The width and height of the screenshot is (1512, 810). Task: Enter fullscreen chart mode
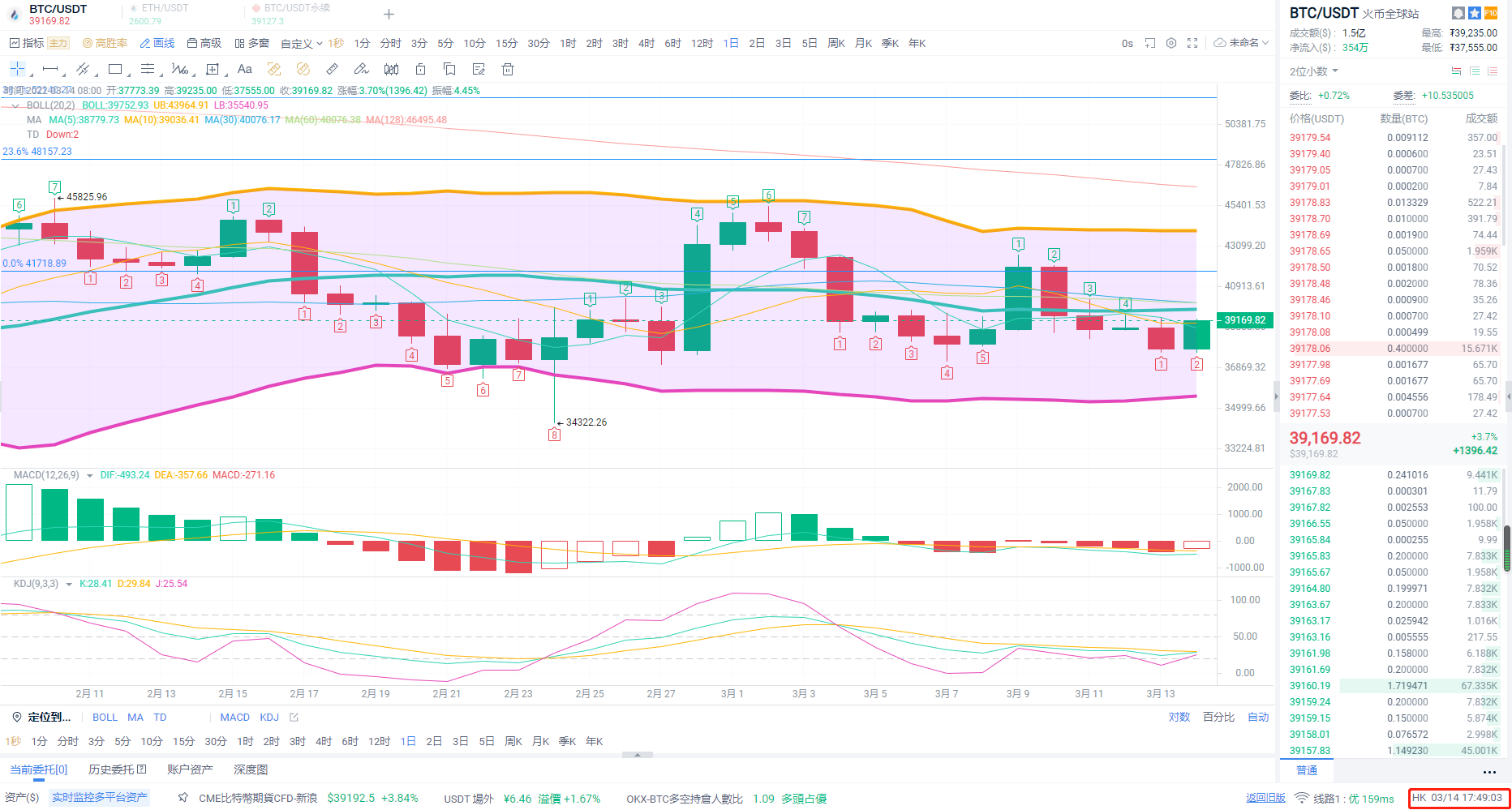(x=1192, y=43)
